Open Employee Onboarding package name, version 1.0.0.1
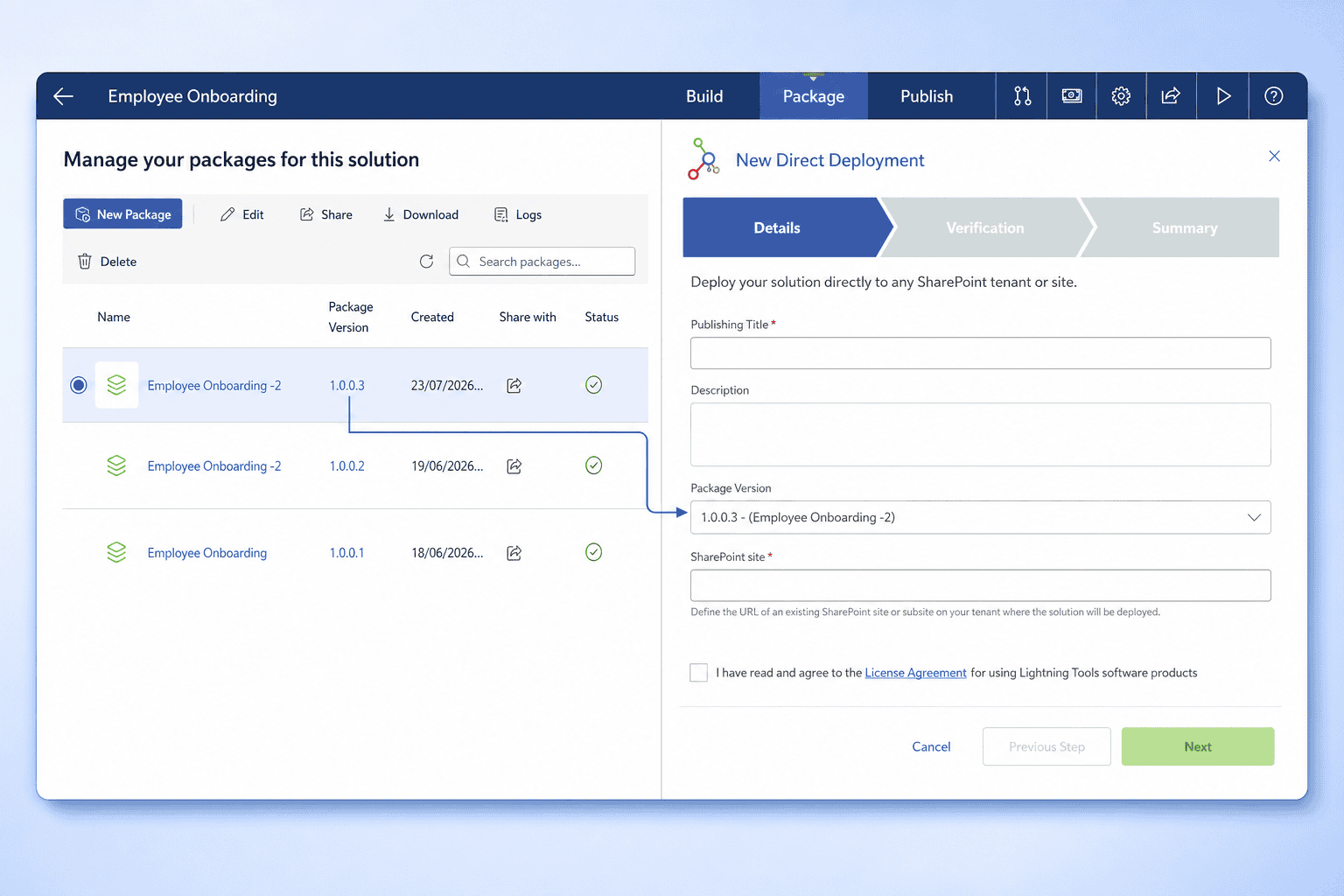 [207, 553]
